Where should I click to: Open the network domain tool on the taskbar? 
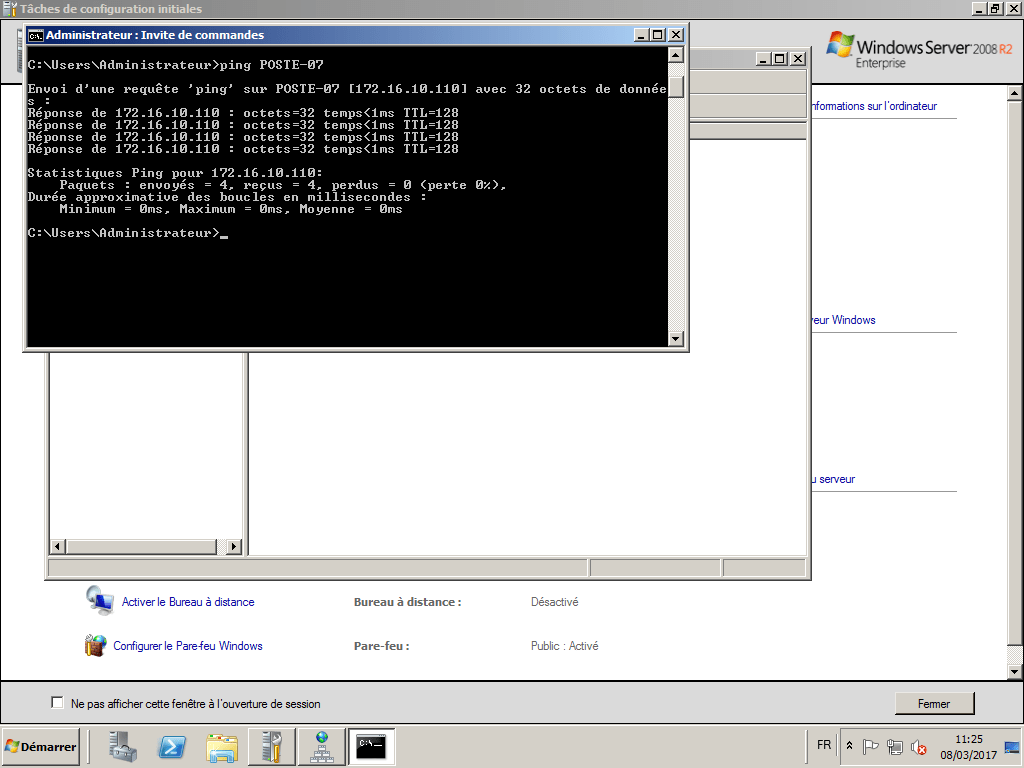click(321, 746)
